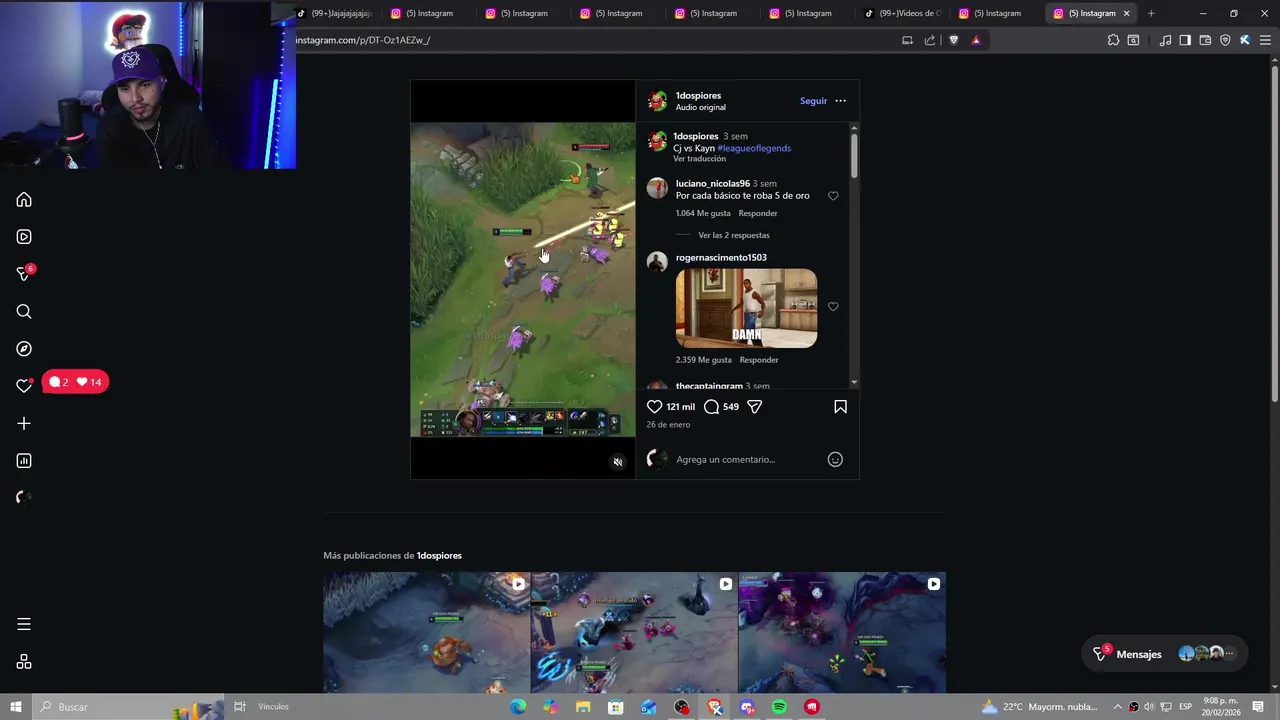Open the first related reel thumbnail
The width and height of the screenshot is (1280, 720).
tap(426, 632)
